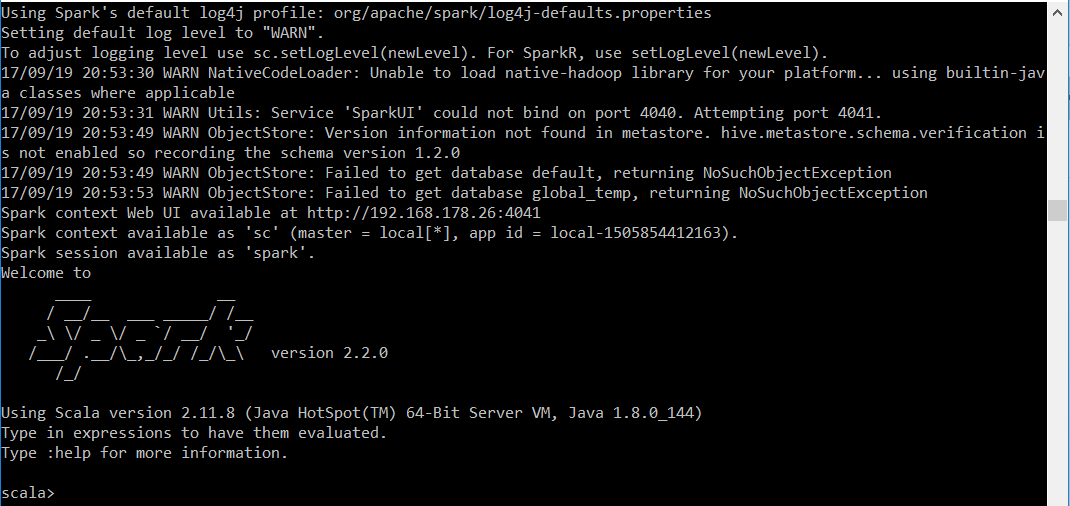Screen dimensions: 1070x506
Task: Click the scrollbar track below the thumb
Action: coord(1058,363)
